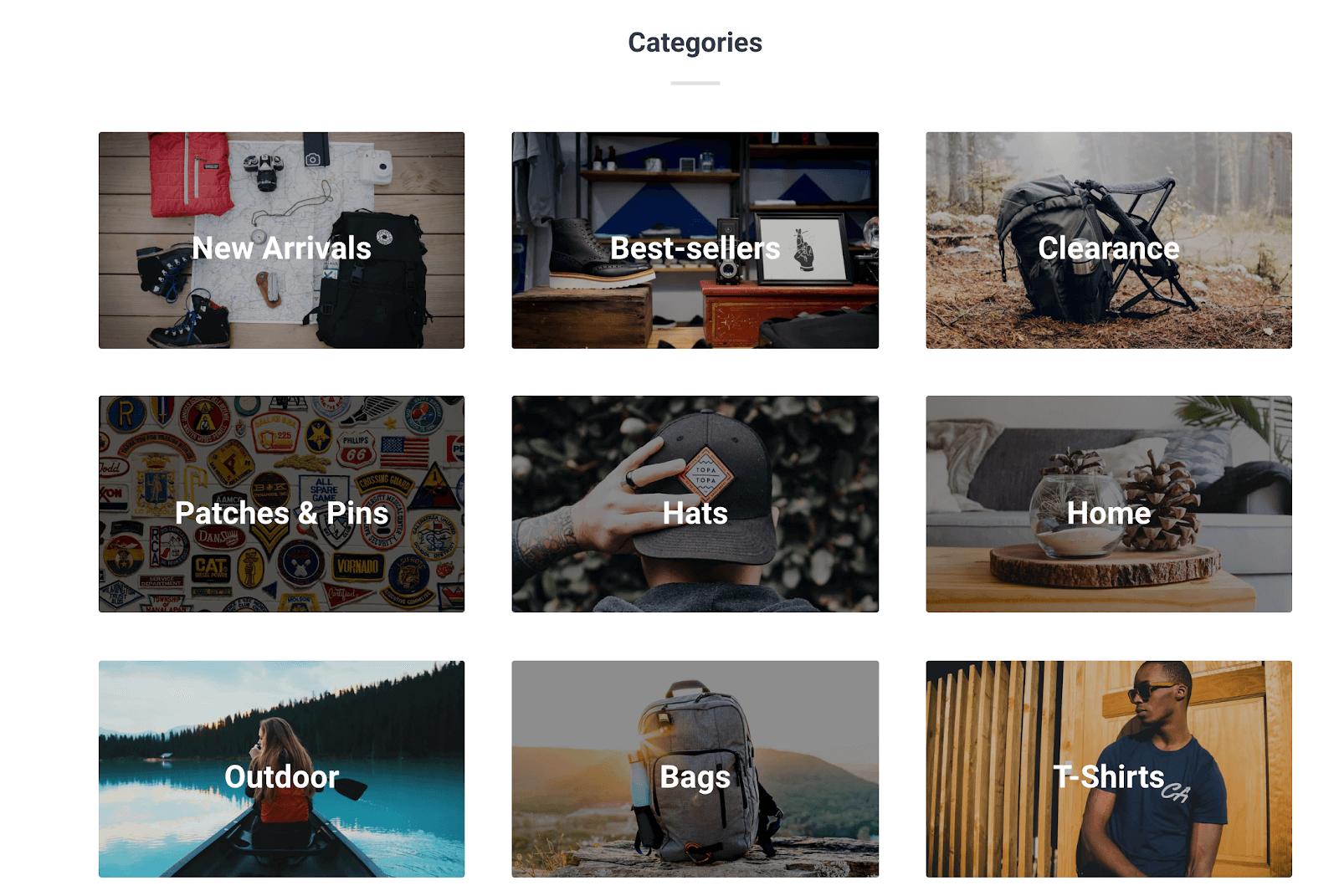Click the red jacket in travel gear photo
Screen dimensions: 1339x896
point(190,174)
